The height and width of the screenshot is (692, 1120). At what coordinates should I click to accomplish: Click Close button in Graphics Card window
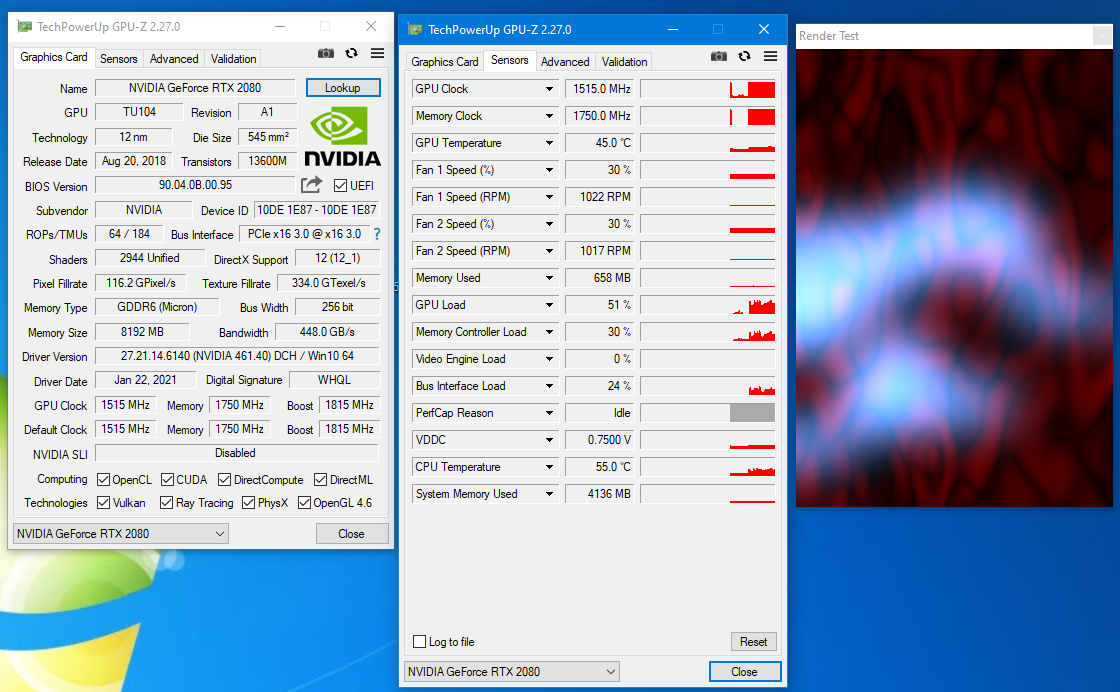tap(351, 533)
